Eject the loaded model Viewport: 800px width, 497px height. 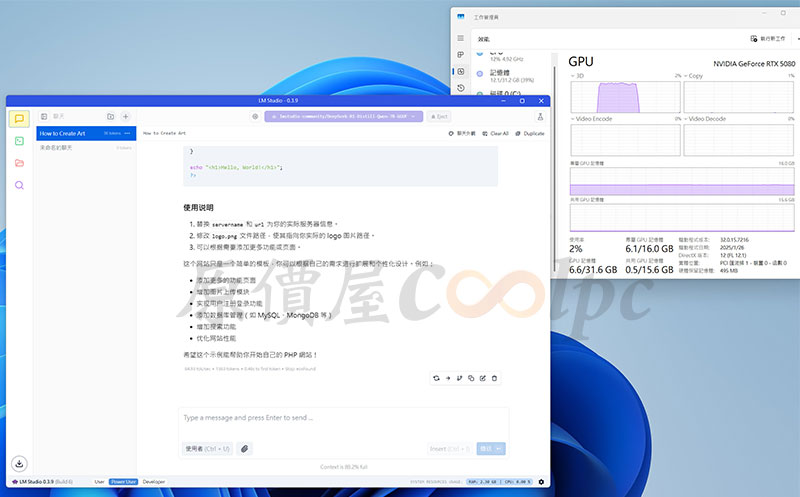(439, 116)
